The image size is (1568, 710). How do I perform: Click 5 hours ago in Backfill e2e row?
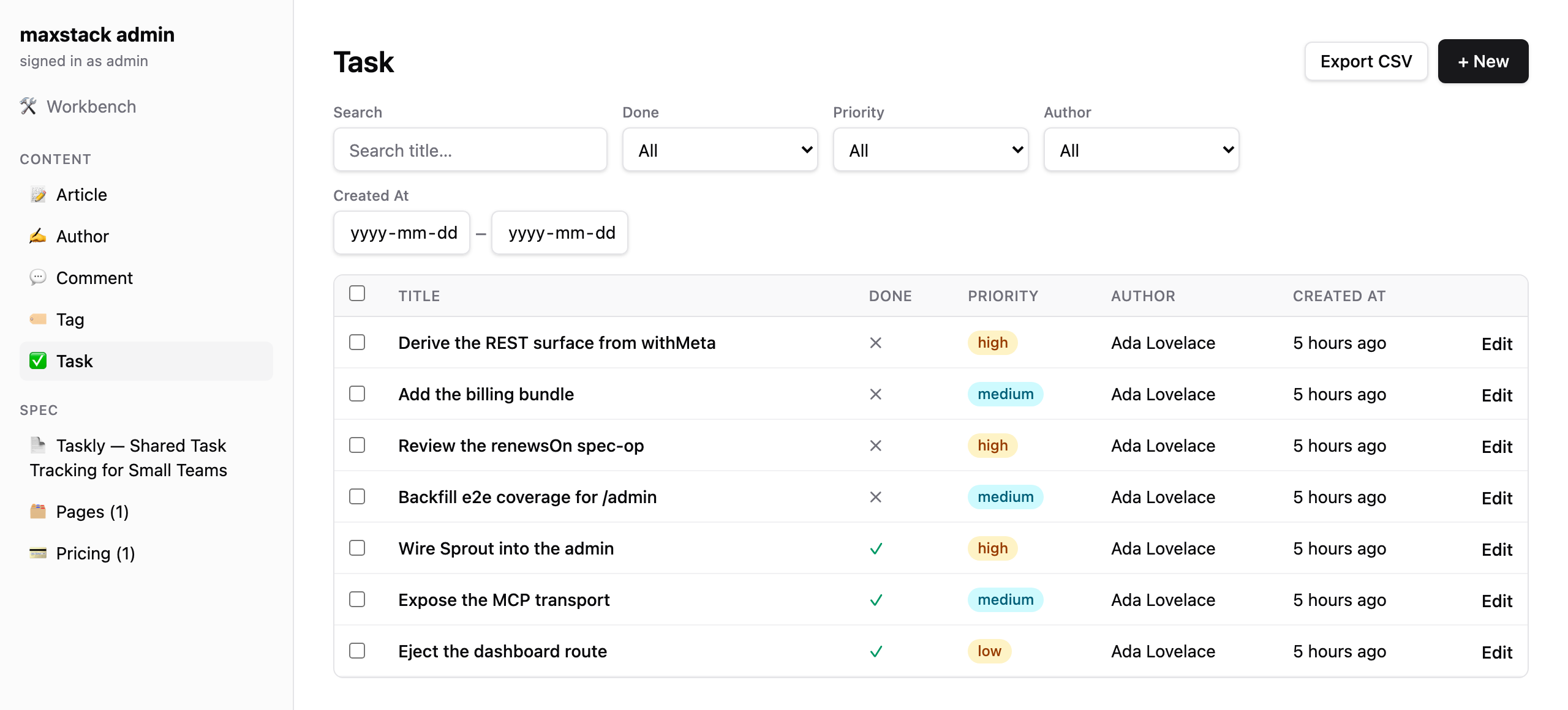pos(1340,497)
